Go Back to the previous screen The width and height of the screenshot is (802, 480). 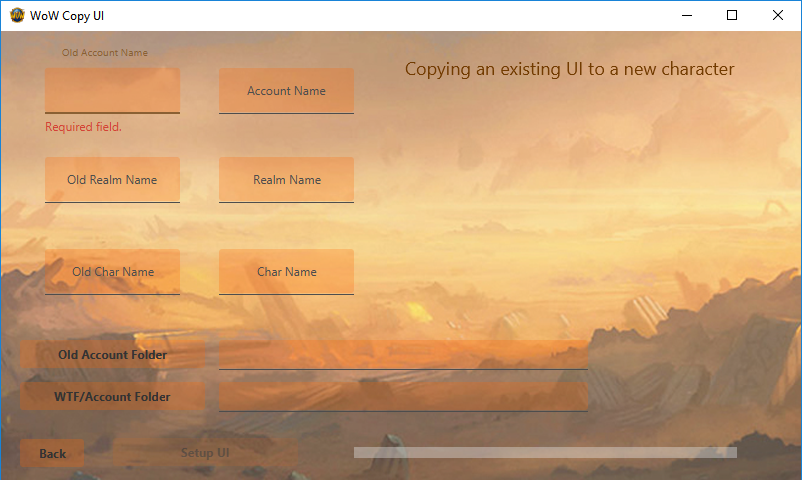point(52,453)
